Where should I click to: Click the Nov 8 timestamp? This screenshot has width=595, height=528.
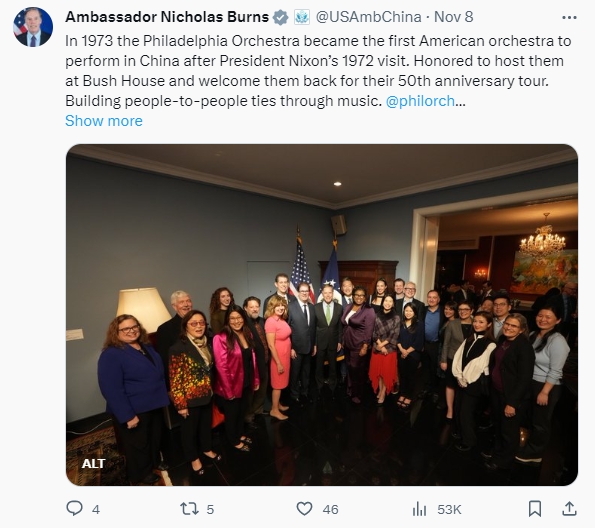[453, 17]
